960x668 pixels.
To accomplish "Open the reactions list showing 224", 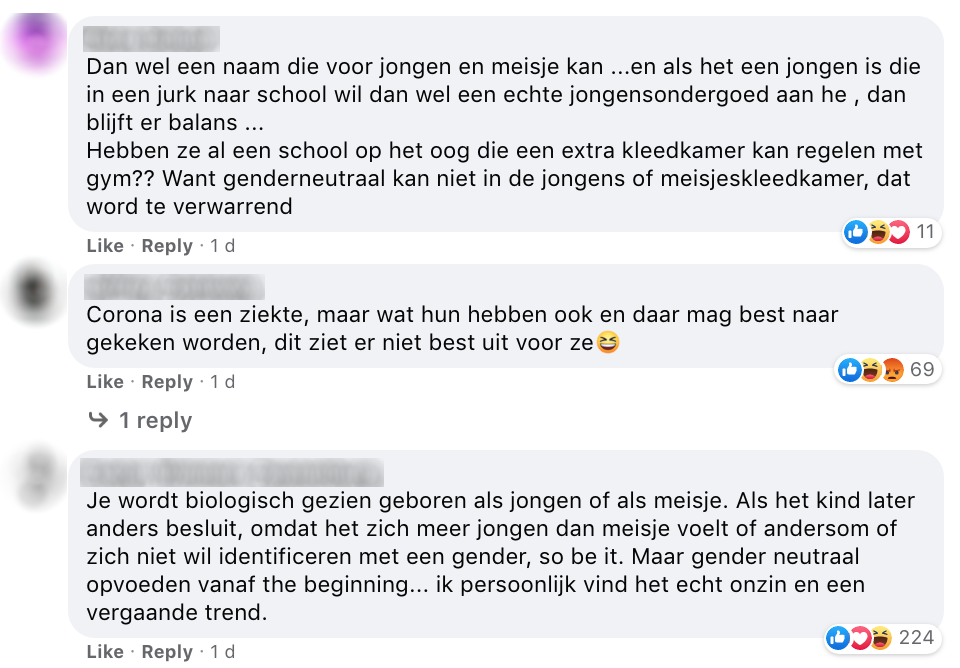I will [x=915, y=637].
